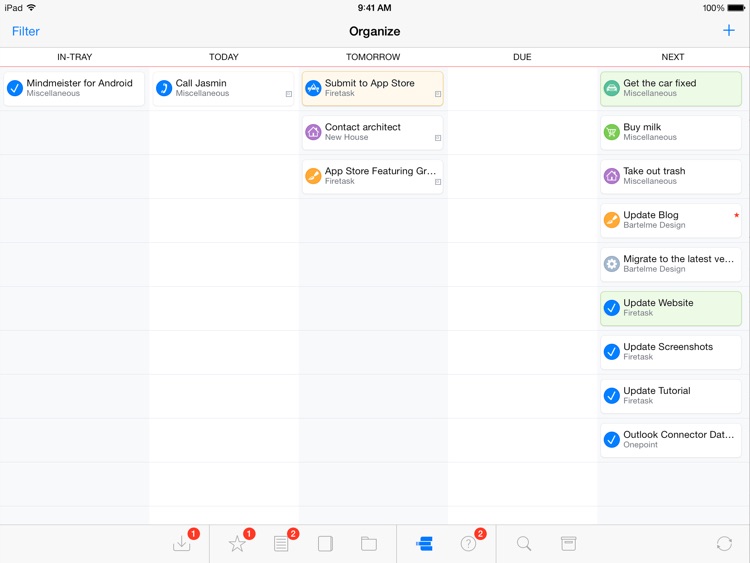Open the starred Today view icon
750x563 pixels.
(237, 543)
